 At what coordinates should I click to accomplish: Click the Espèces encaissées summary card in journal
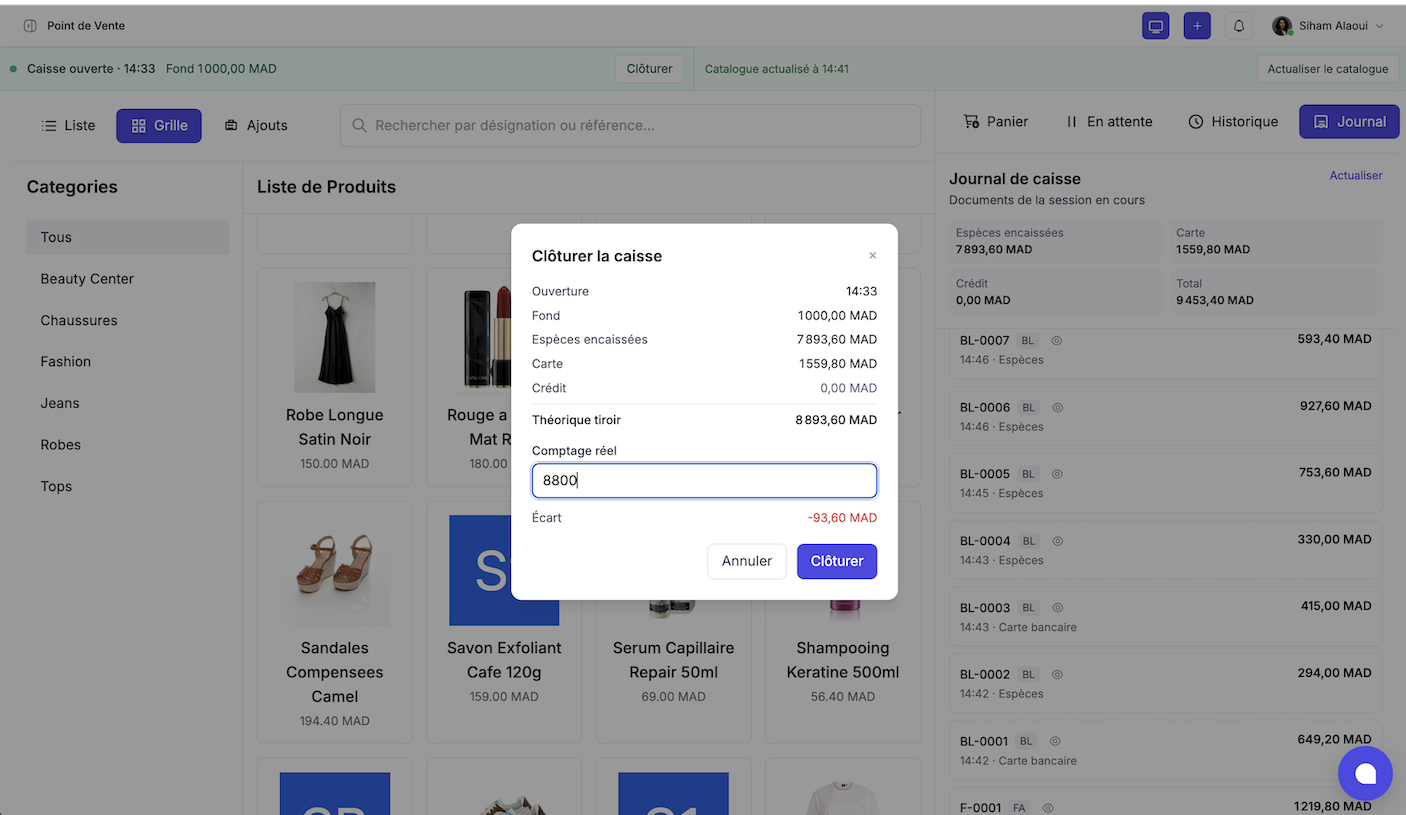tap(1055, 241)
